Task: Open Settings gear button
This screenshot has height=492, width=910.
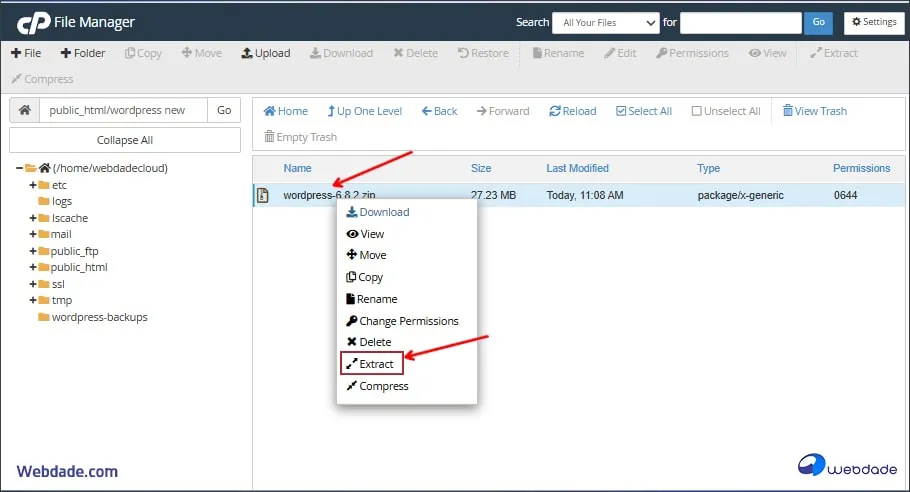Action: coord(873,22)
